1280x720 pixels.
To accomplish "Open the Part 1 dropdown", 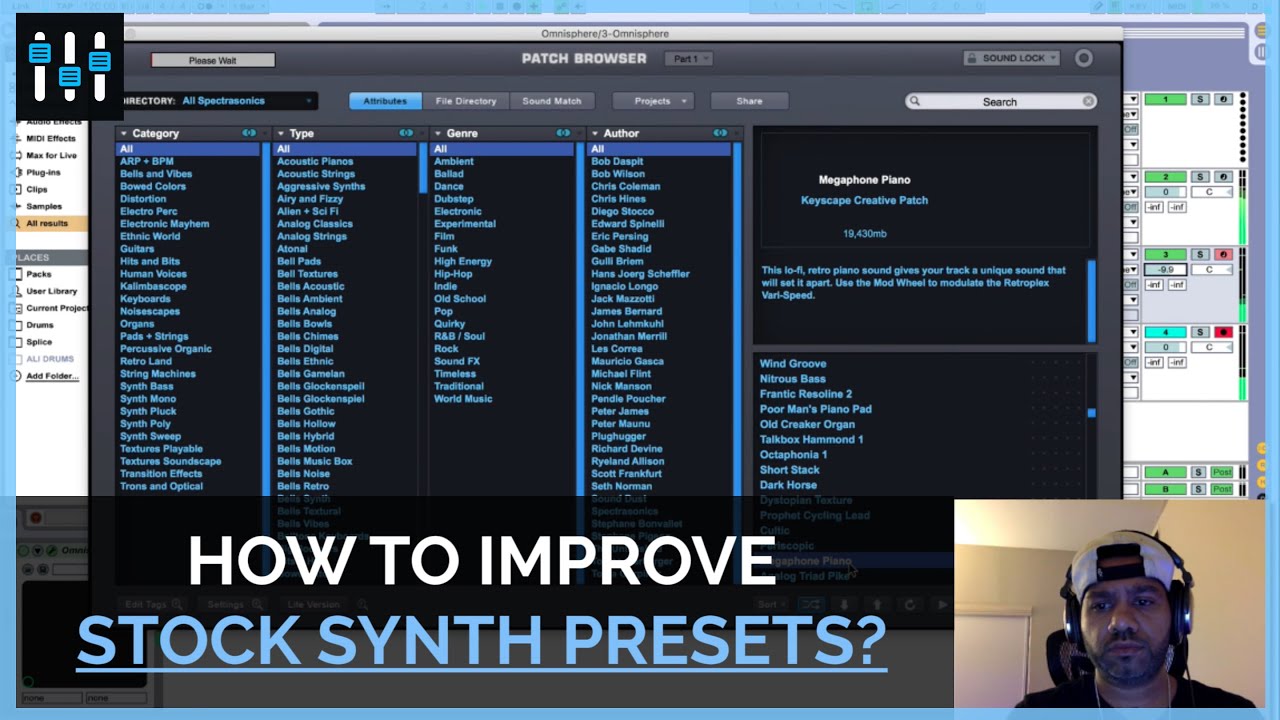I will 691,59.
